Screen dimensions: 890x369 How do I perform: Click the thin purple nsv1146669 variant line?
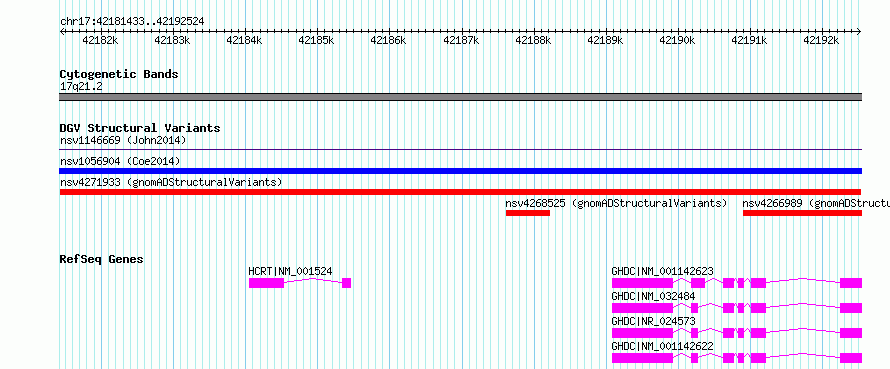click(460, 149)
